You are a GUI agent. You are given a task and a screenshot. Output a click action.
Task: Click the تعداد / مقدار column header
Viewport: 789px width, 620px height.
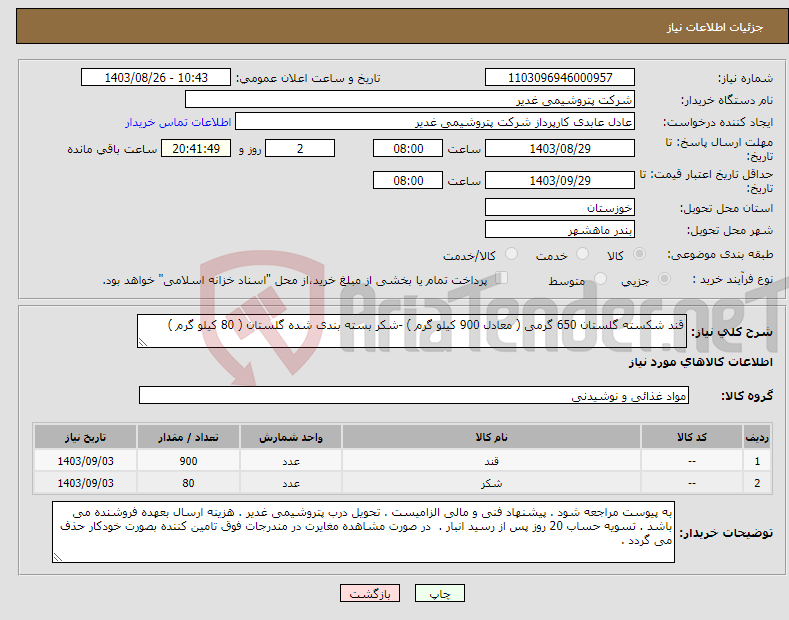click(188, 437)
